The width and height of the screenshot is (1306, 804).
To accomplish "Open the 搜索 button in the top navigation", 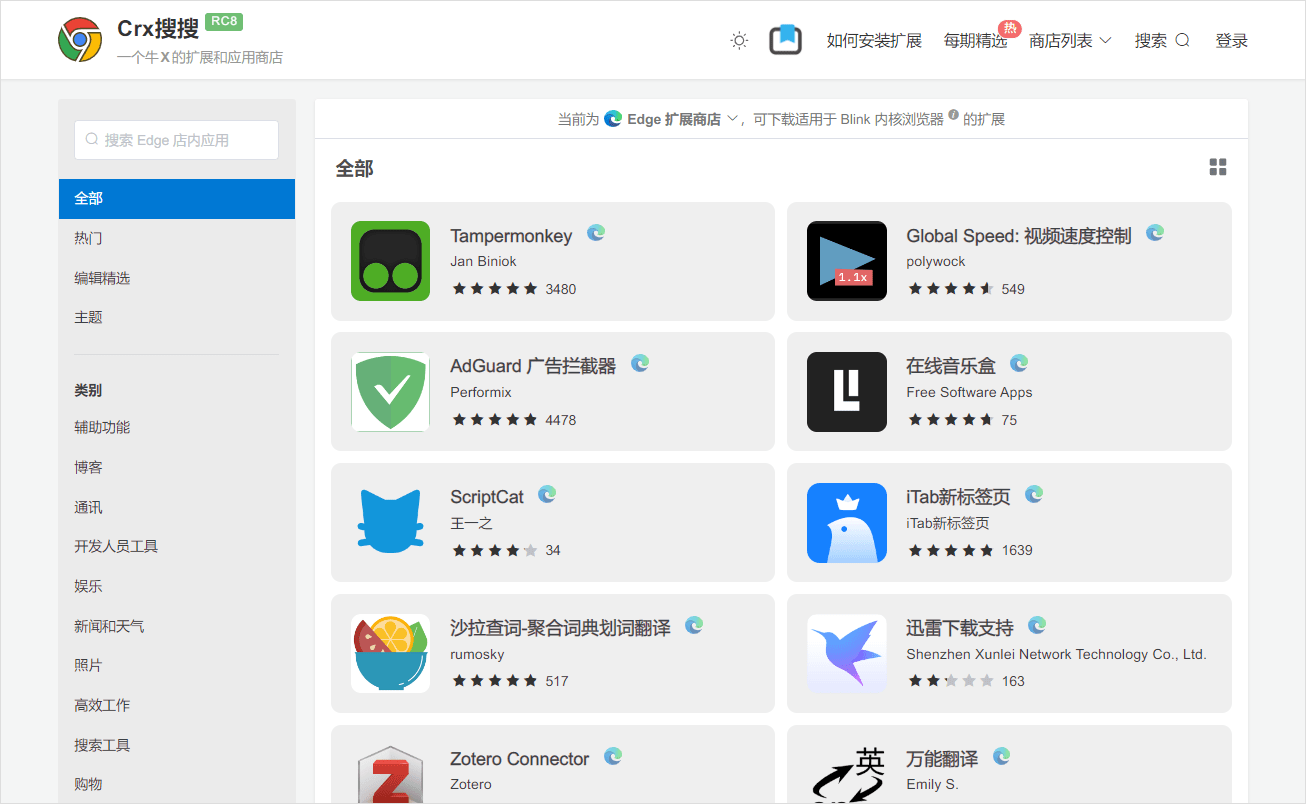I will point(1161,41).
